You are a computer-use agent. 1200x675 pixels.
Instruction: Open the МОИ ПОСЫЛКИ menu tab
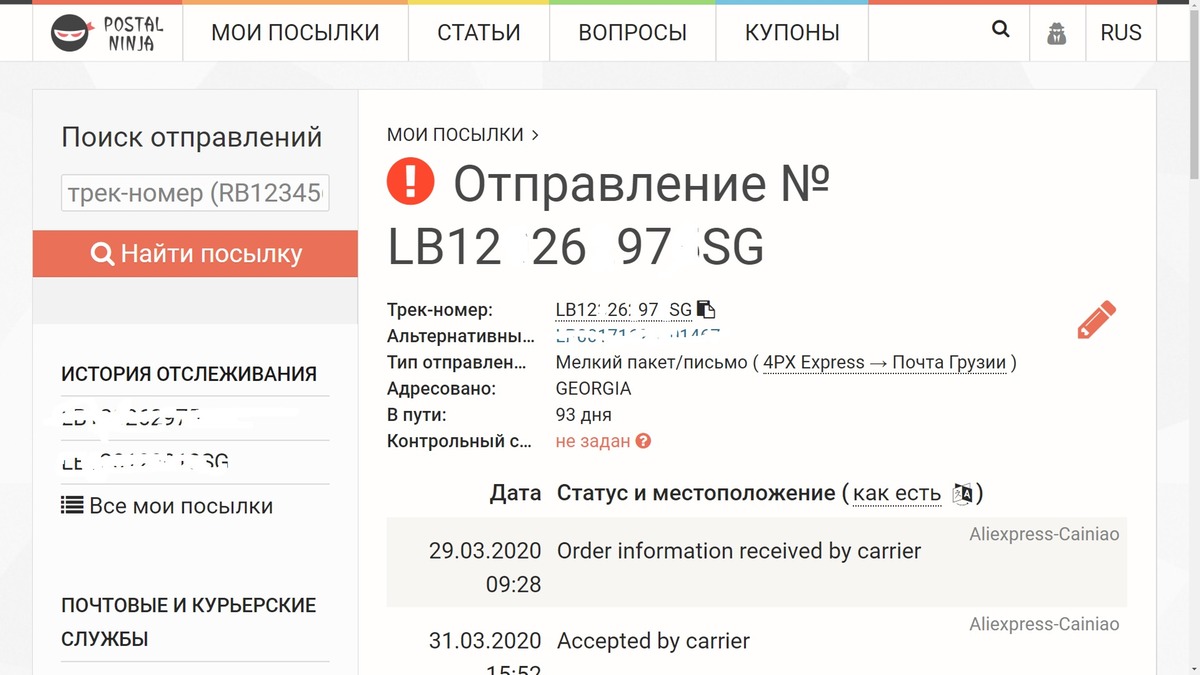click(295, 33)
